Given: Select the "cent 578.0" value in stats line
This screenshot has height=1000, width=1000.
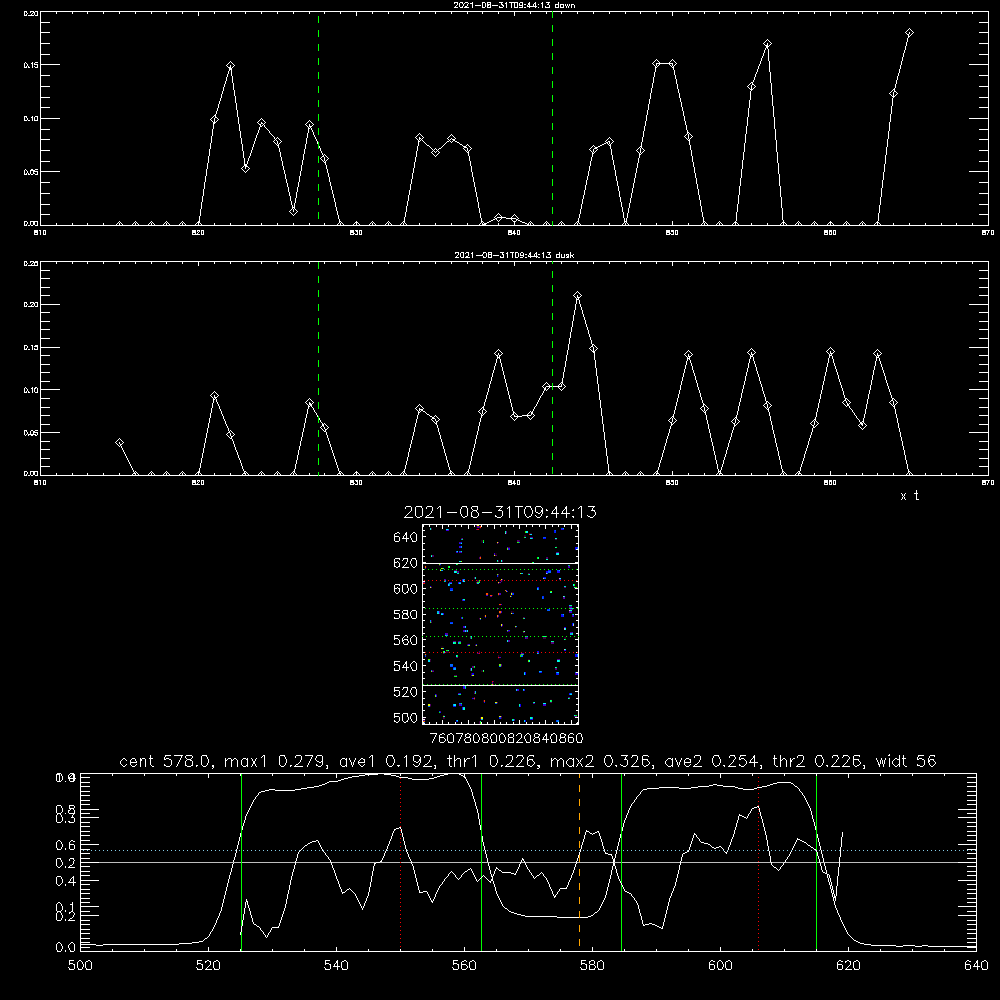Looking at the screenshot, I should [166, 761].
